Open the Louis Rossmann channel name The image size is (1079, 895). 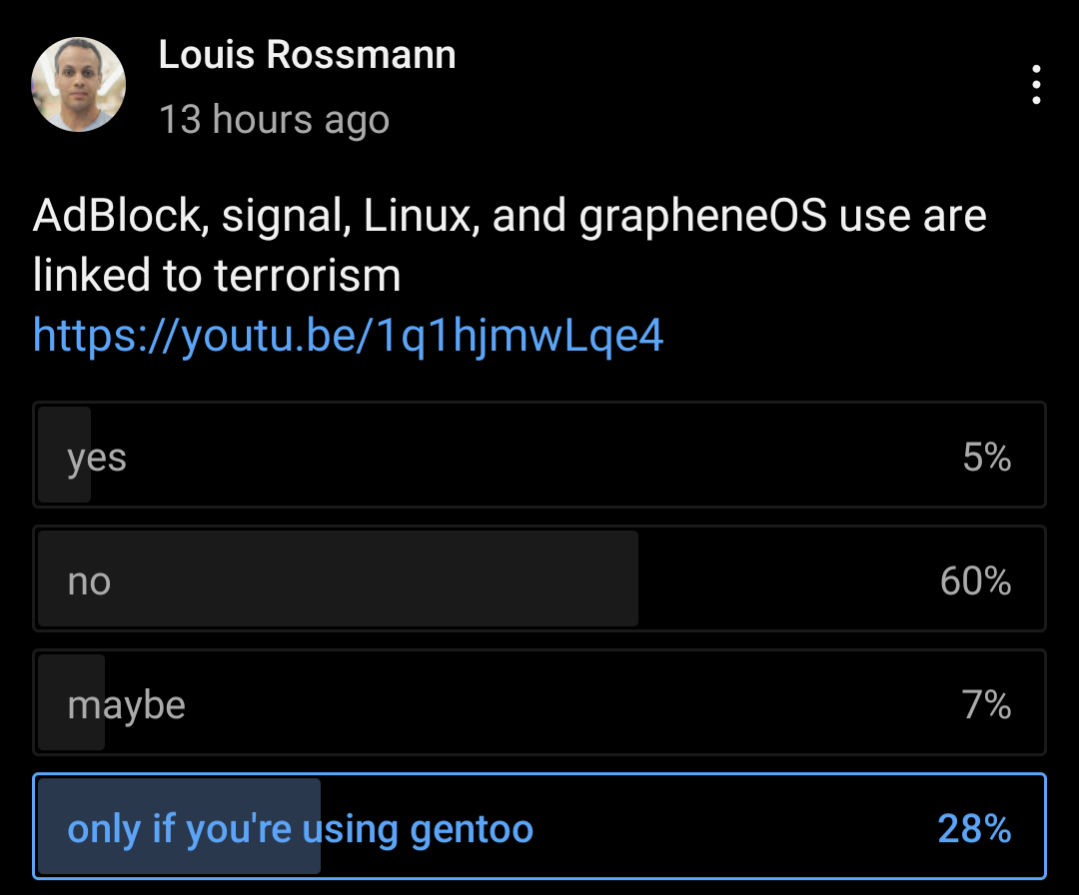(x=307, y=54)
